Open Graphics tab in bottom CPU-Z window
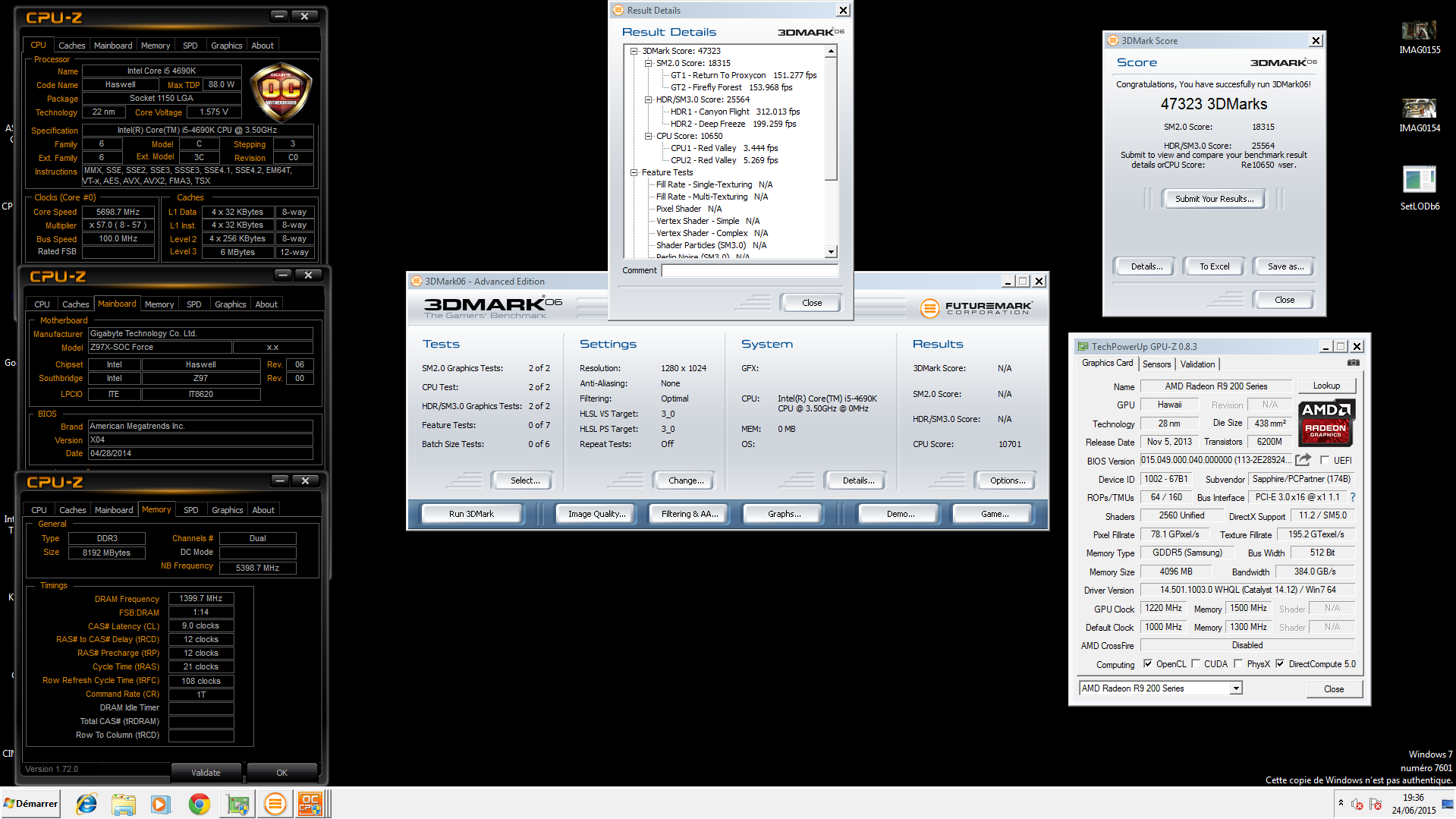Viewport: 1456px width, 819px height. pos(227,510)
